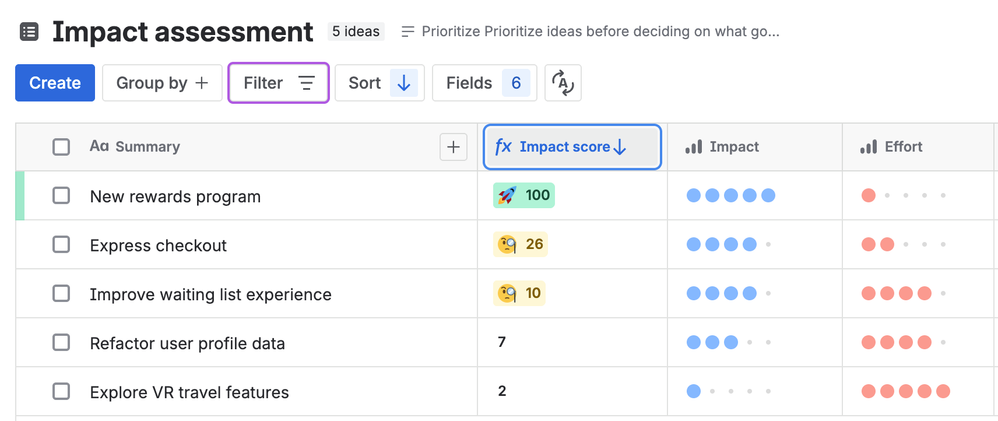Open the Group by dropdown
This screenshot has width=998, height=421.
162,83
